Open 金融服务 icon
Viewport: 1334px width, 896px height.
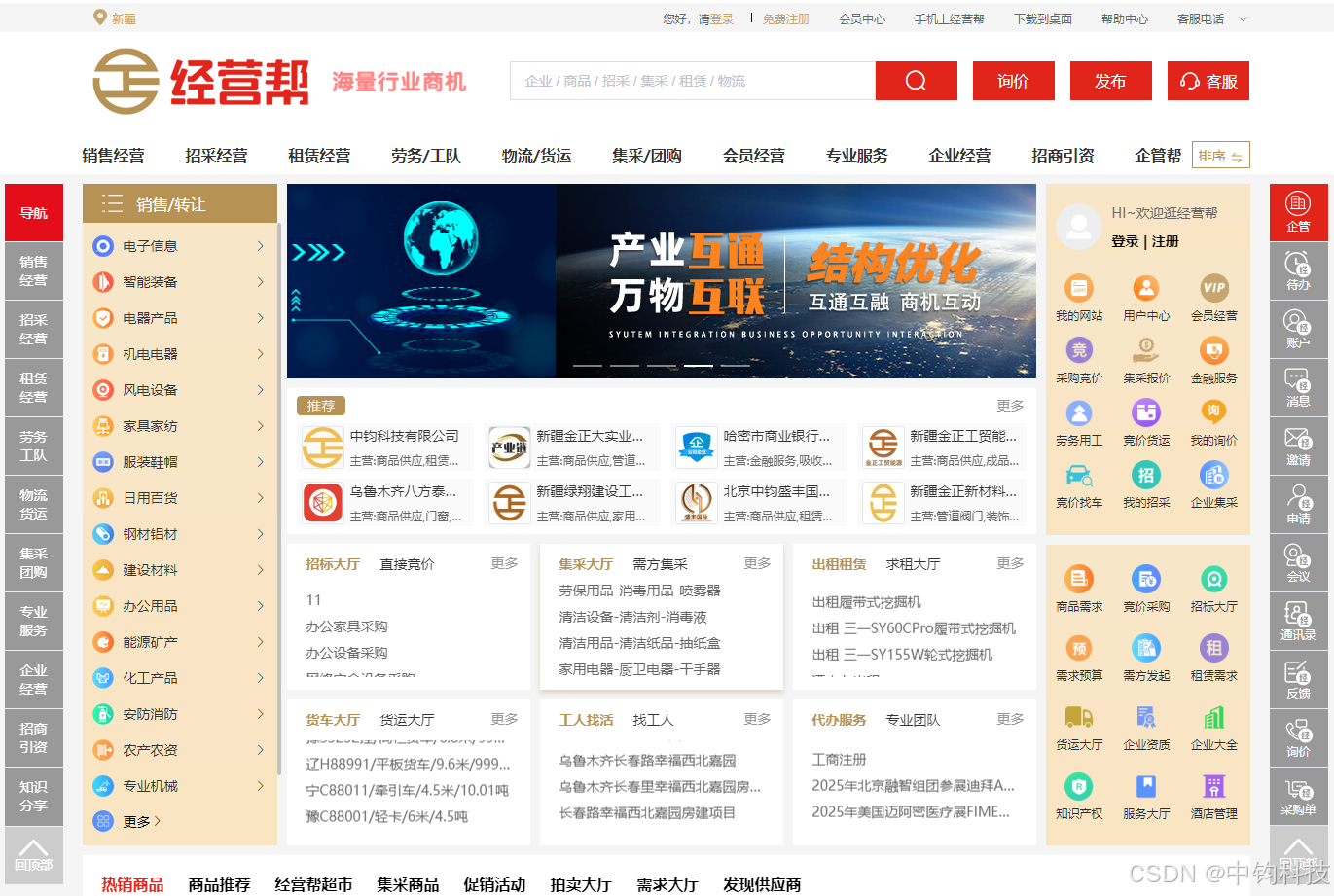[x=1213, y=350]
